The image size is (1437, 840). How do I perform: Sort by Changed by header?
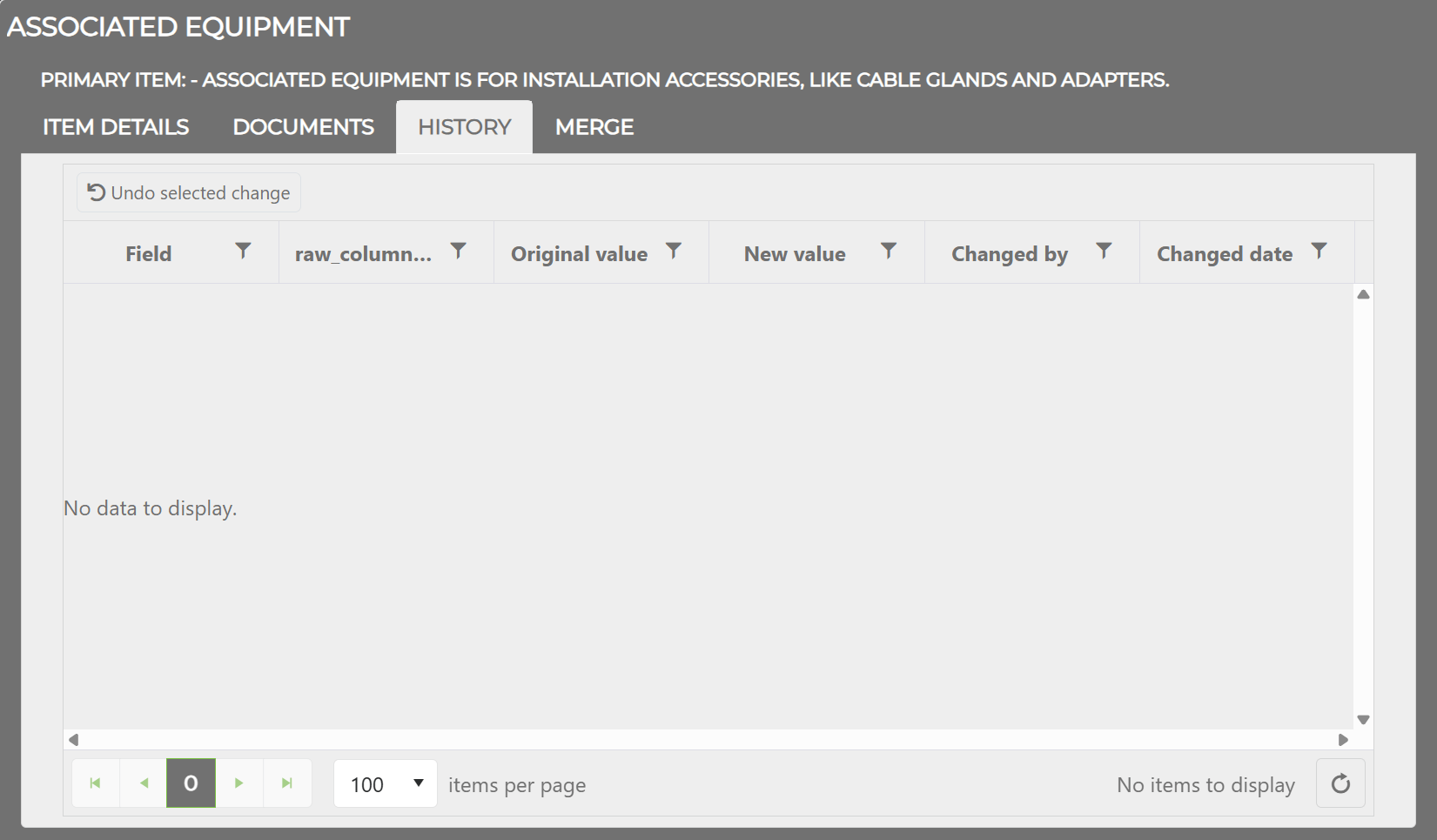click(x=1010, y=254)
